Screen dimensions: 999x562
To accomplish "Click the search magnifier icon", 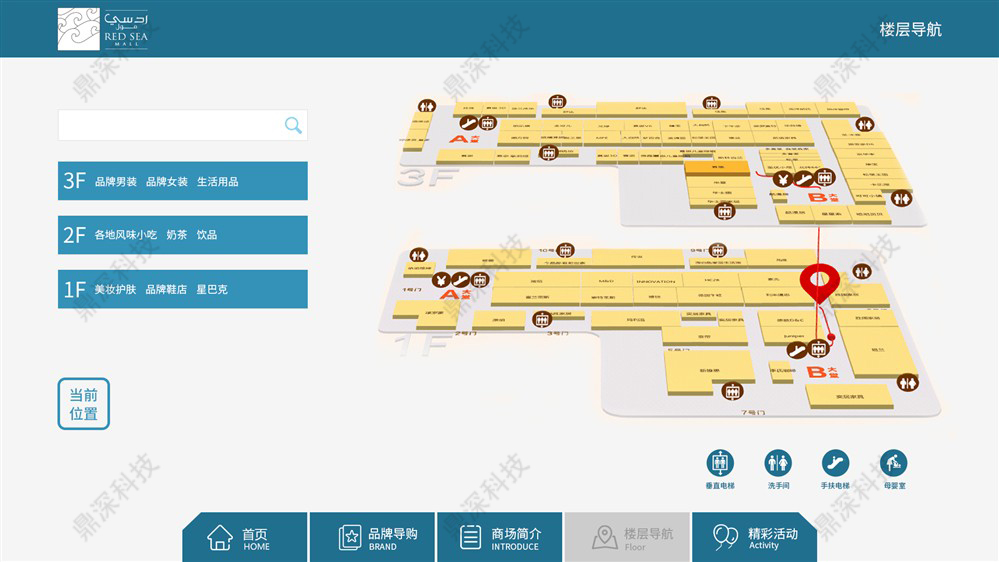I will 293,125.
